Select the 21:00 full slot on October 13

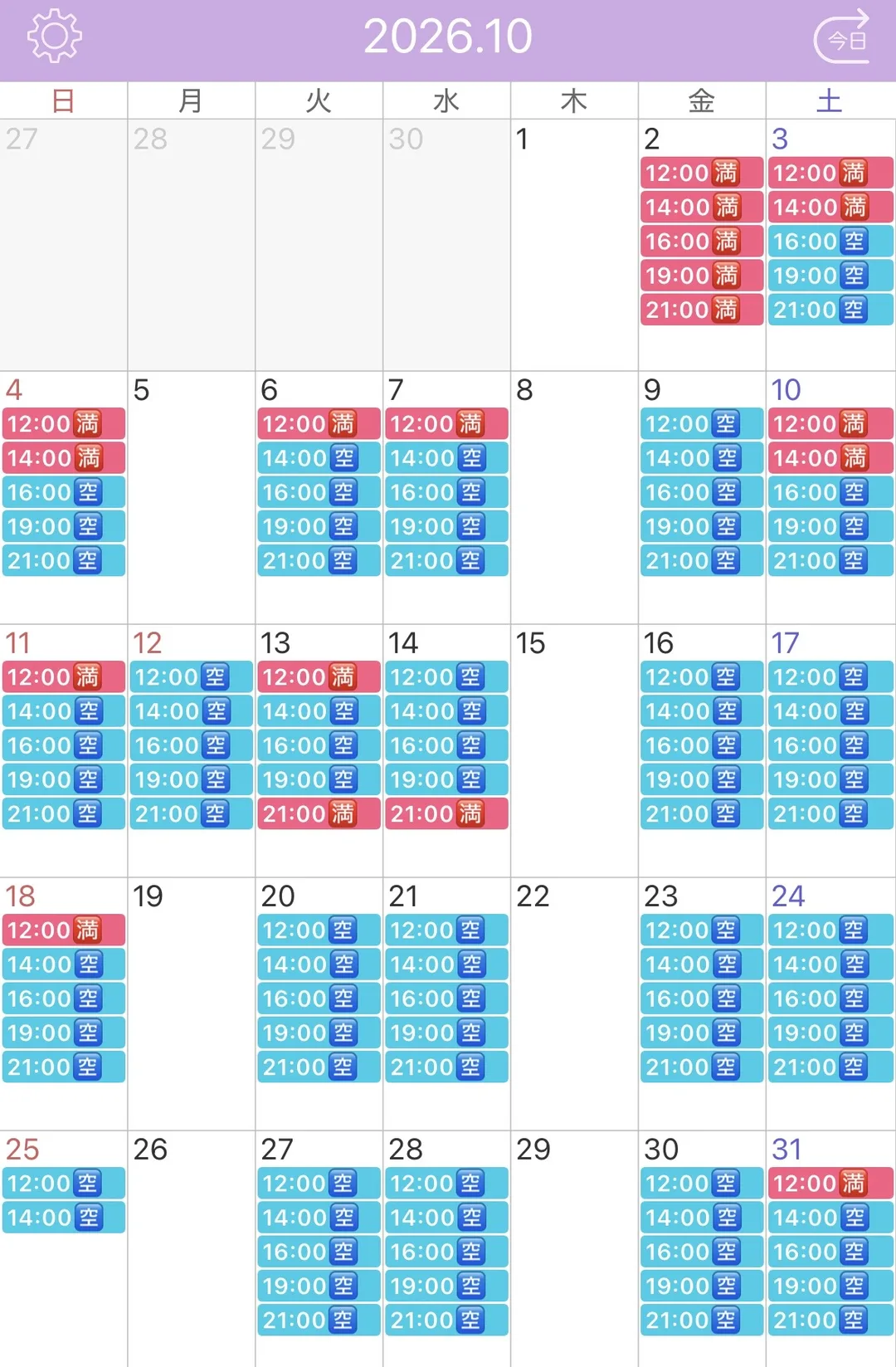pyautogui.click(x=319, y=813)
